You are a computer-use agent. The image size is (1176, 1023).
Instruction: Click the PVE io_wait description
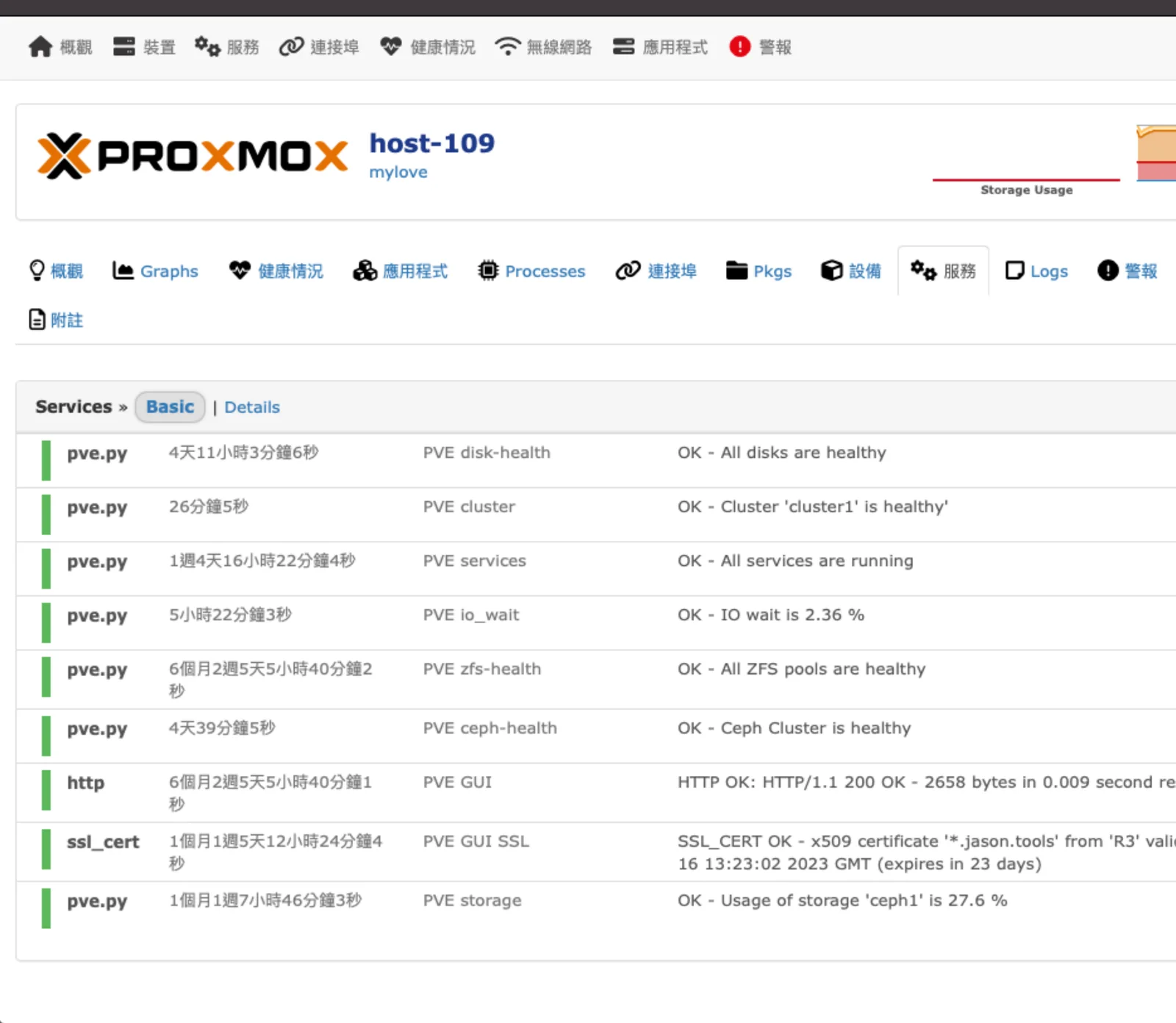471,615
